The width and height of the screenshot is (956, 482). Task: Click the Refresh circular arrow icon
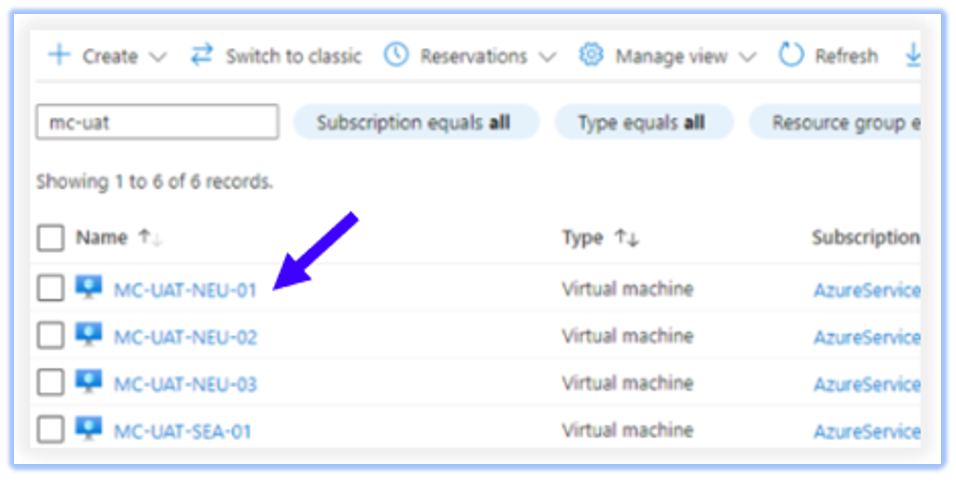click(x=791, y=56)
